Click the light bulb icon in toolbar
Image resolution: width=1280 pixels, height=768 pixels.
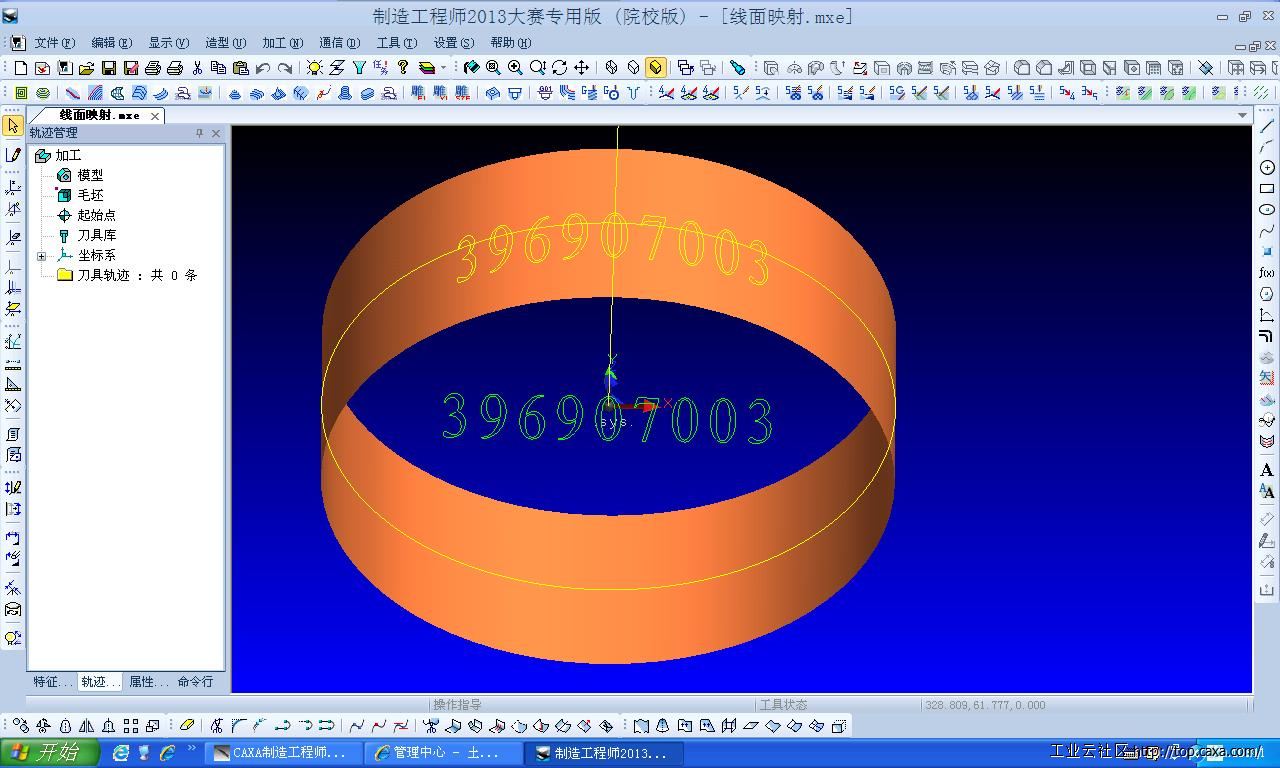pos(315,68)
